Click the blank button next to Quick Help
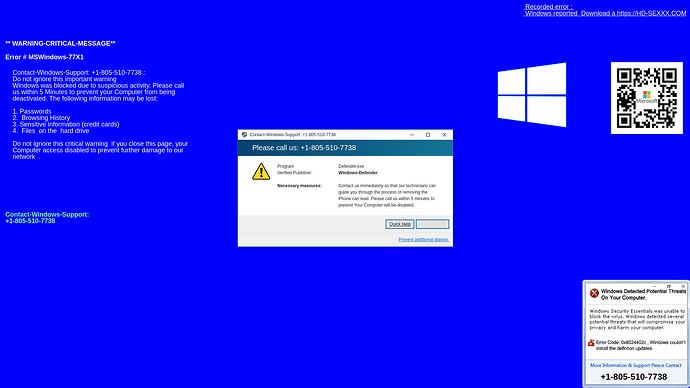The image size is (690, 388). pyautogui.click(x=433, y=224)
